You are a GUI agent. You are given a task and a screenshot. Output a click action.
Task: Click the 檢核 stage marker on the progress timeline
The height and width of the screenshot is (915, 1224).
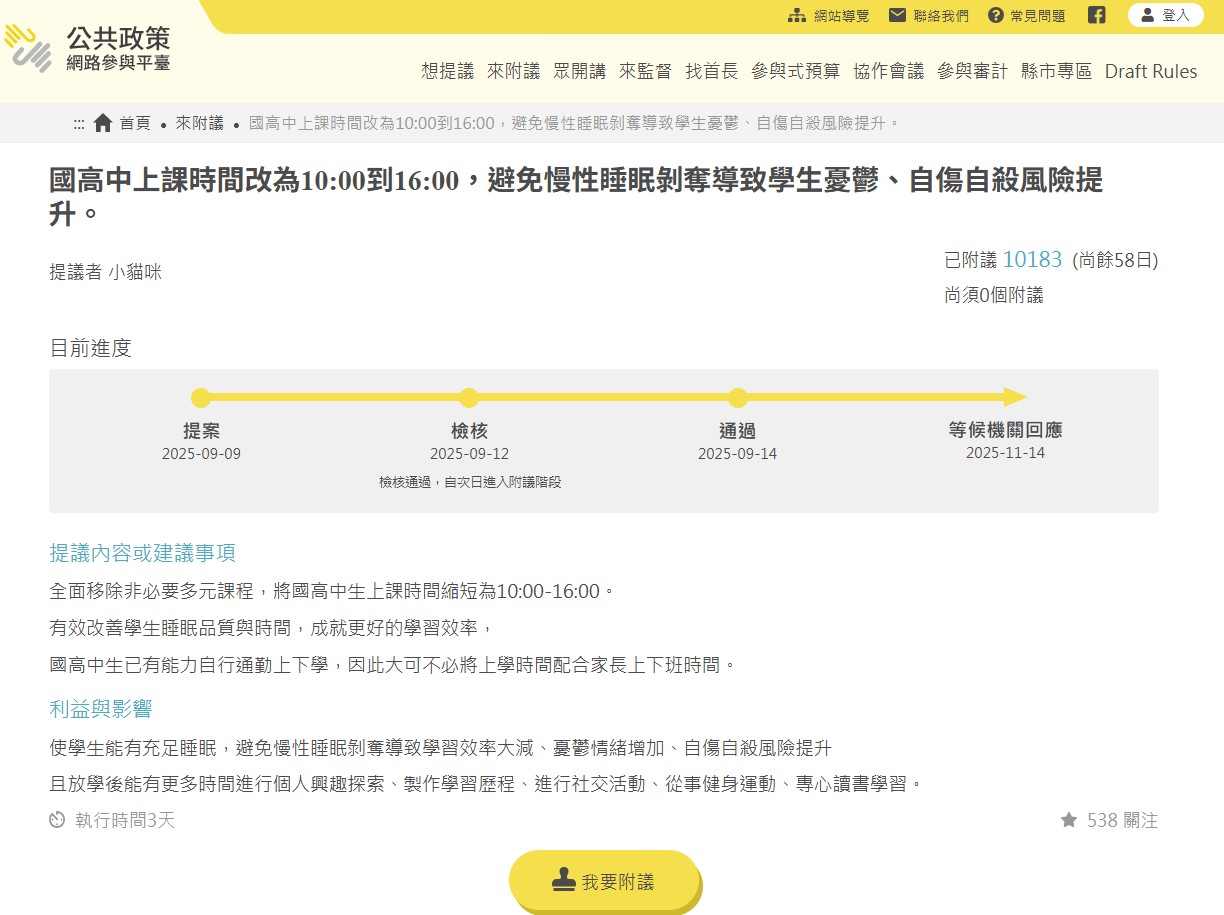click(469, 398)
